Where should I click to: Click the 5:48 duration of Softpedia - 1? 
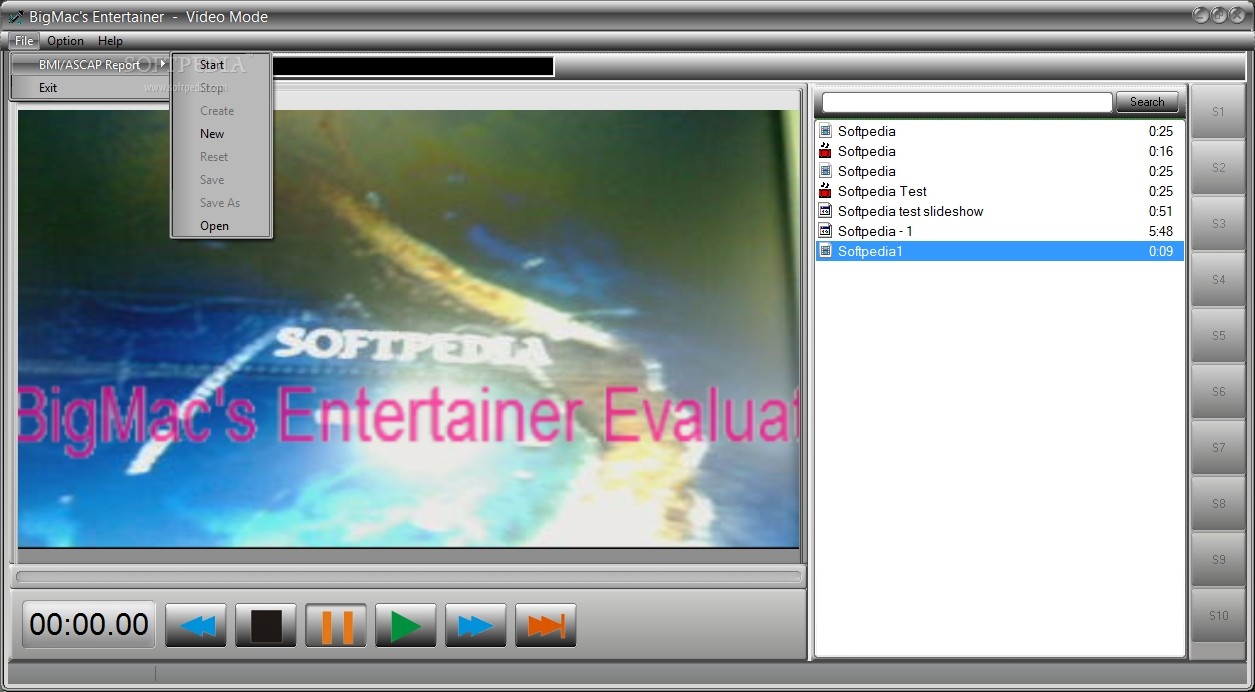tap(1160, 231)
